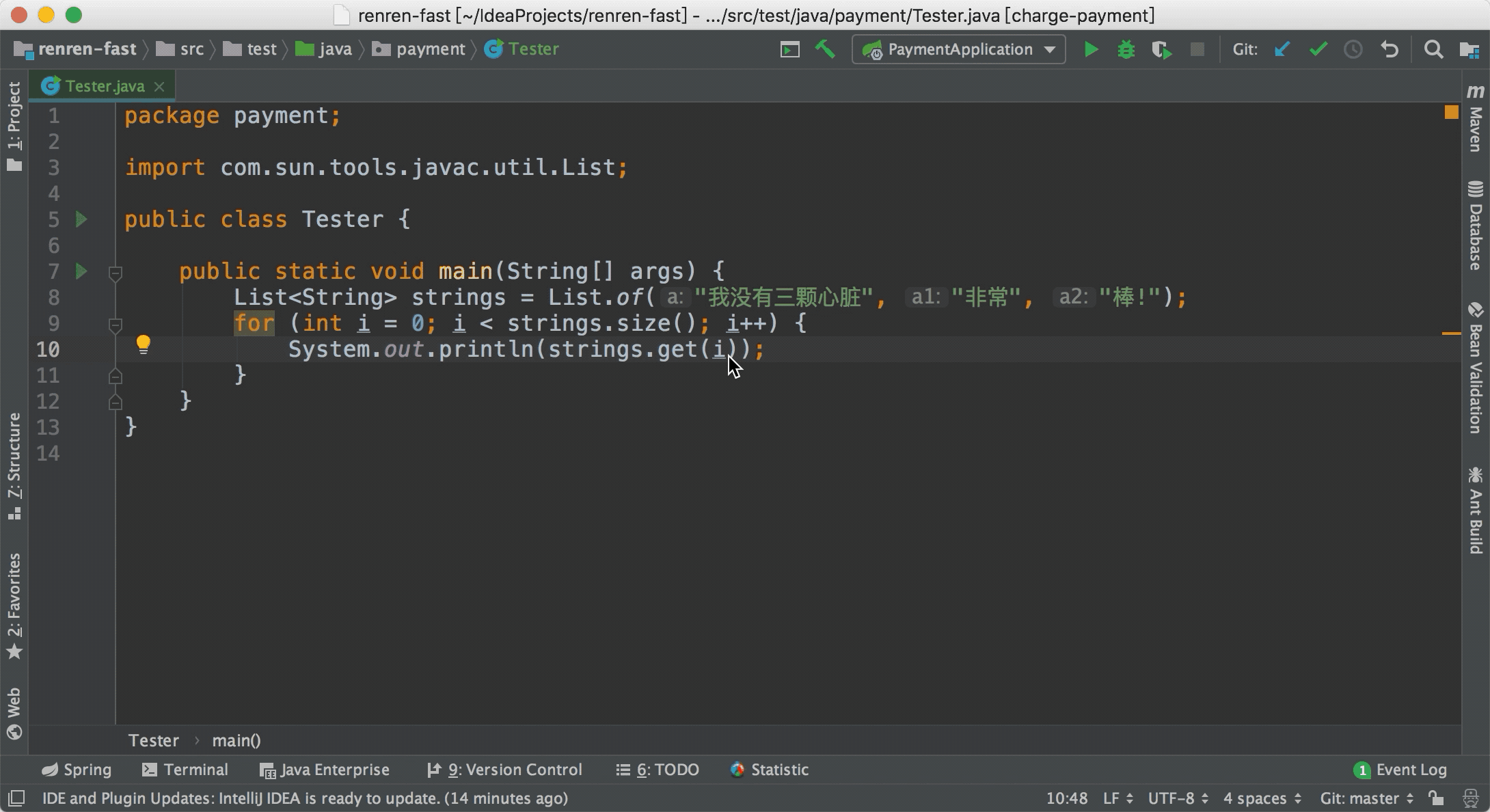Revert changes with the undo arrow icon
1490x812 pixels.
[1390, 49]
